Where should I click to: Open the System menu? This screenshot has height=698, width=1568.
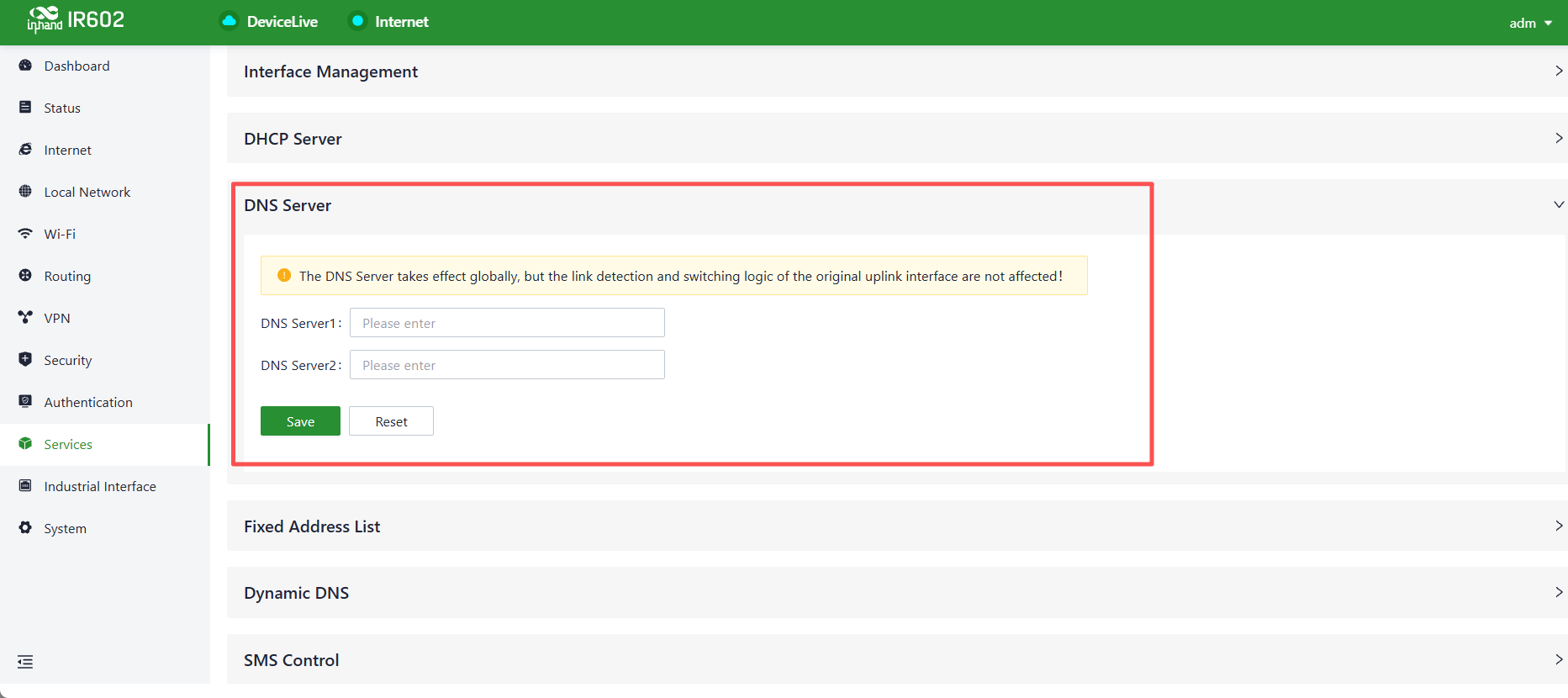coord(105,528)
